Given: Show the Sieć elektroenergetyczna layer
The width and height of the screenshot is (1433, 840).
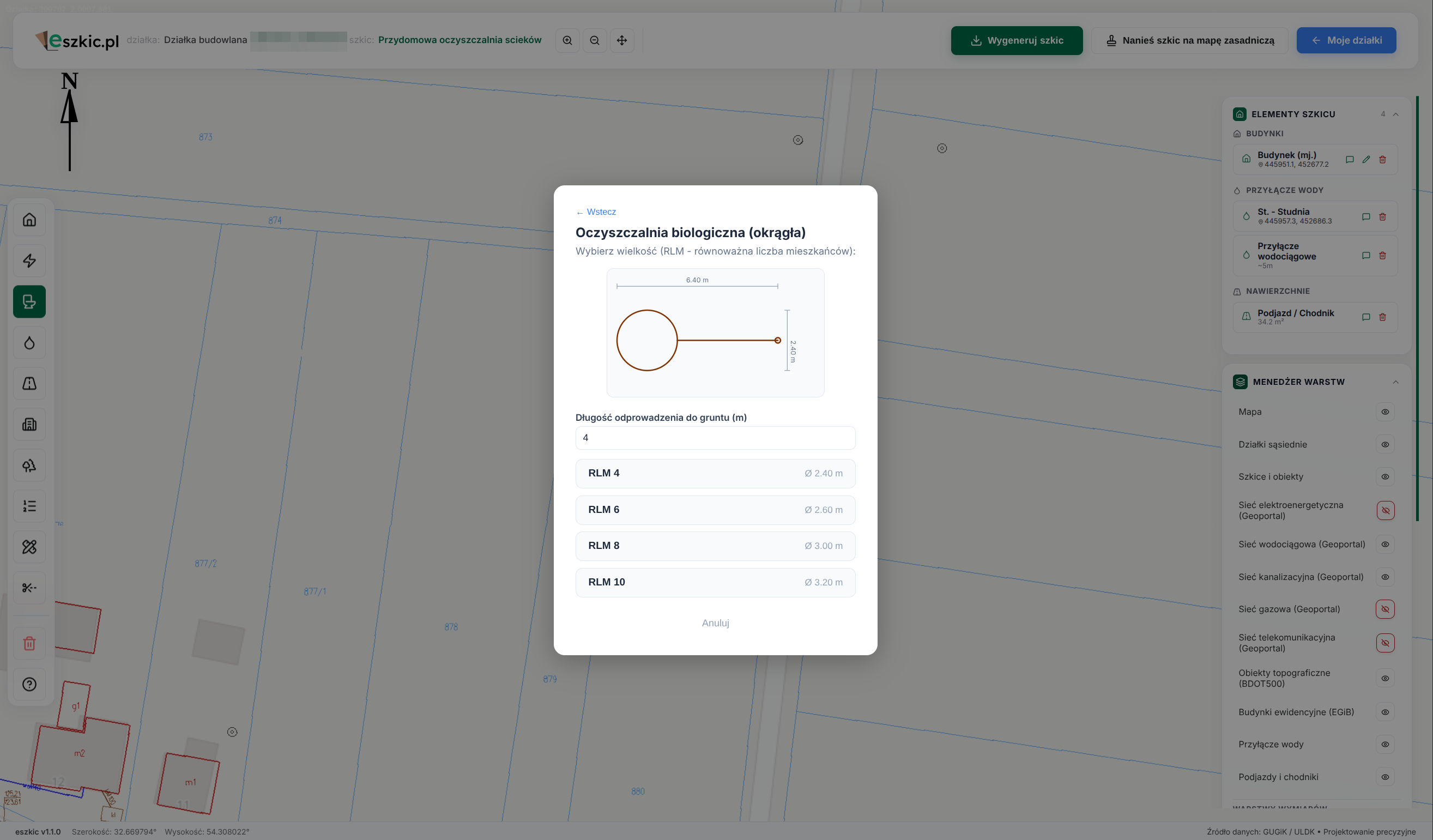Looking at the screenshot, I should (1386, 511).
